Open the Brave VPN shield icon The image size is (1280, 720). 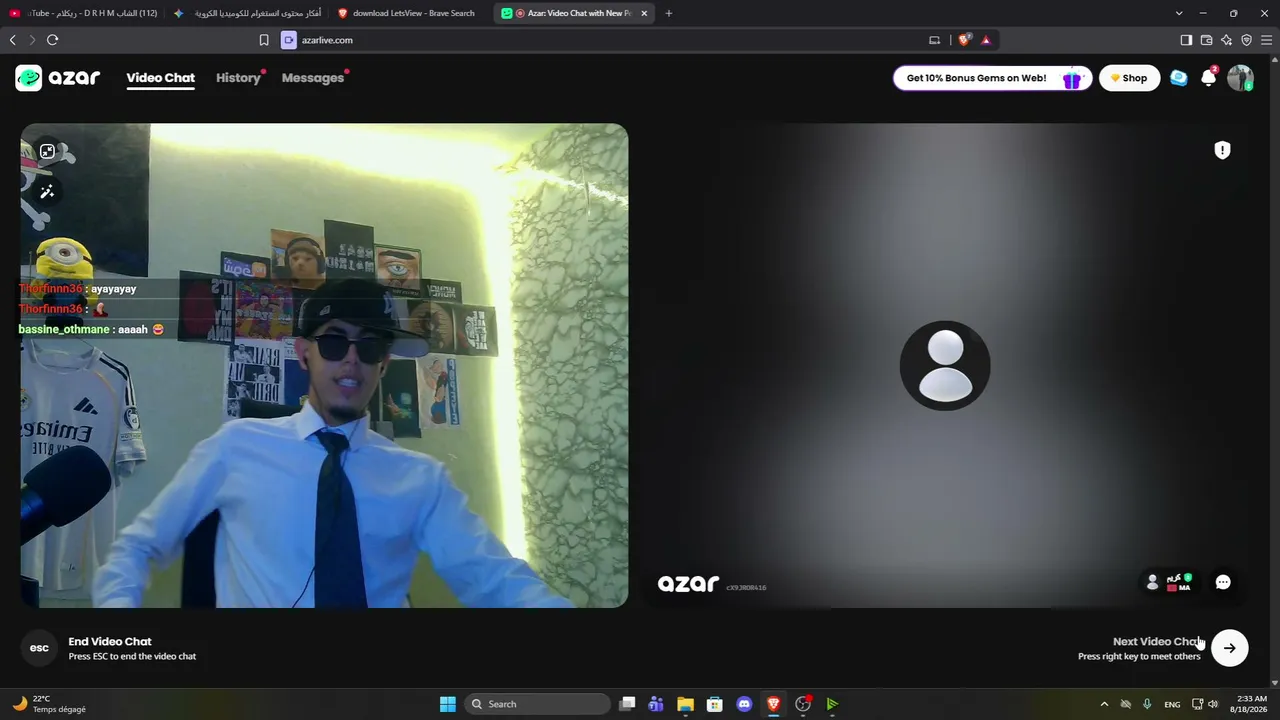[x=1246, y=40]
